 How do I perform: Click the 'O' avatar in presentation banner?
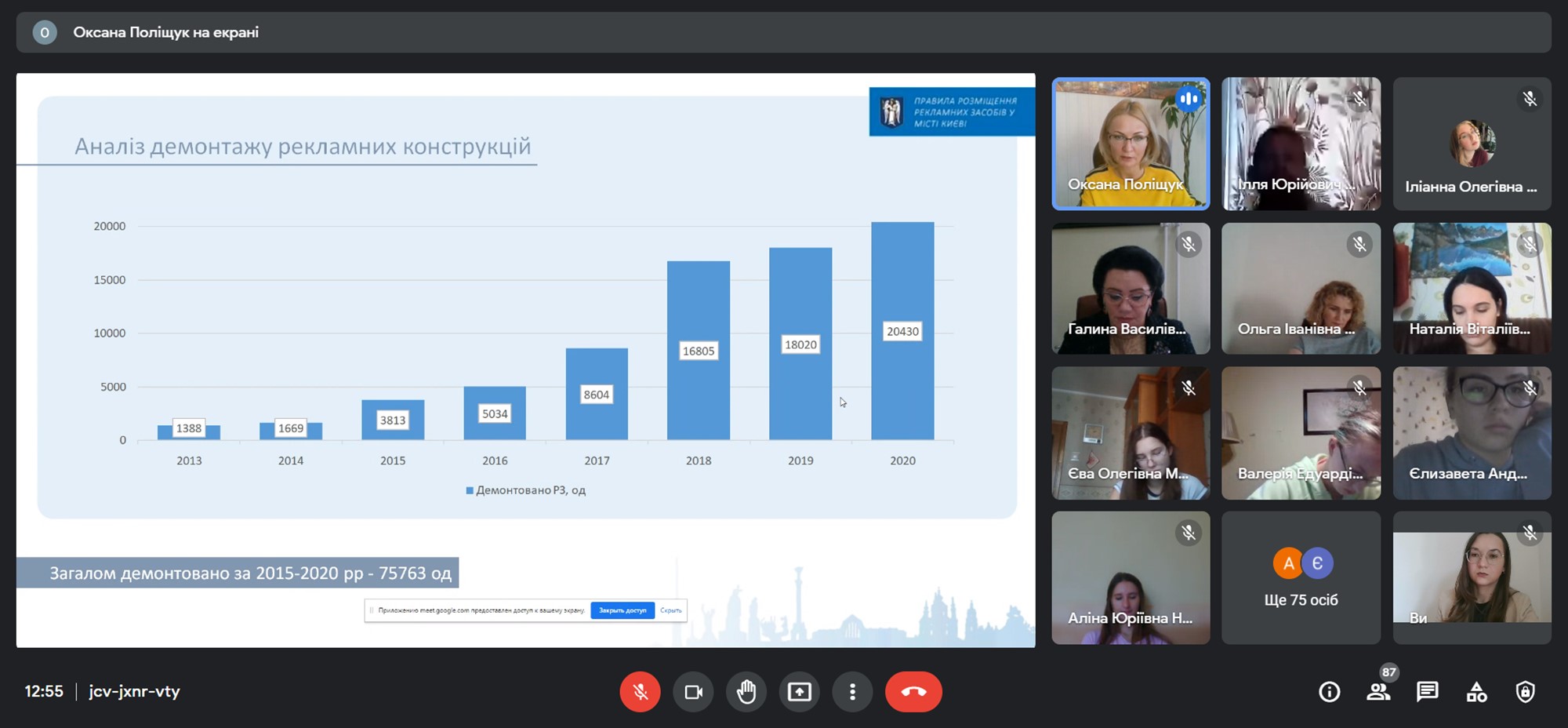tap(45, 32)
